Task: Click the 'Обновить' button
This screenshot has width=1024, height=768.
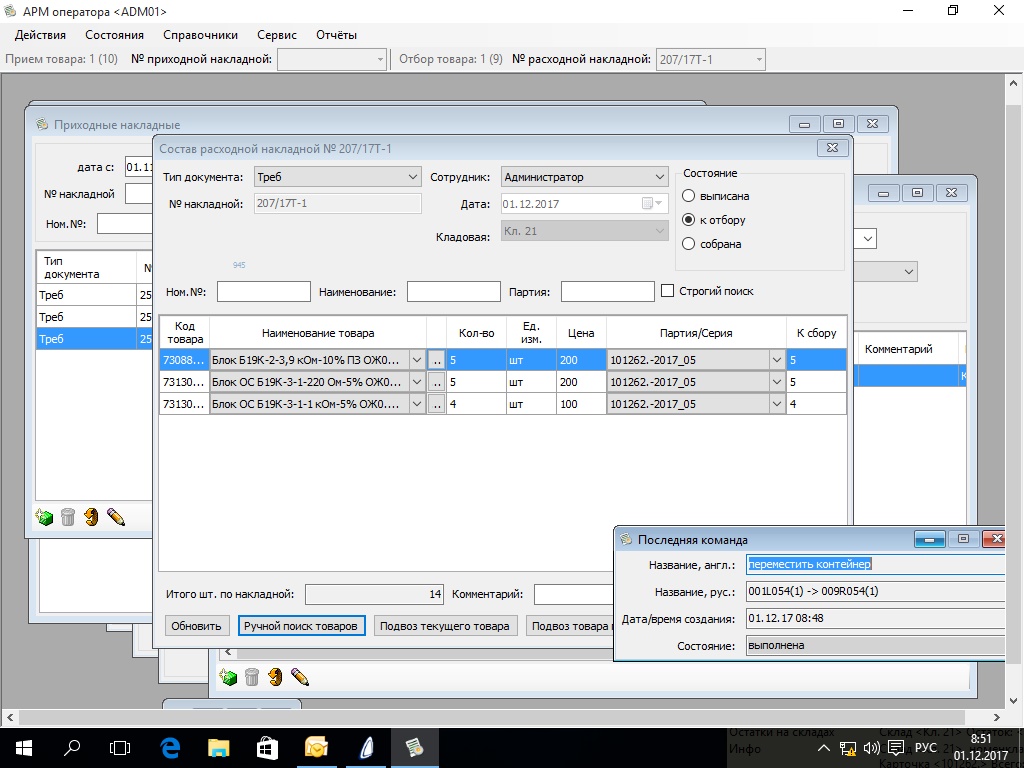Action: [196, 626]
